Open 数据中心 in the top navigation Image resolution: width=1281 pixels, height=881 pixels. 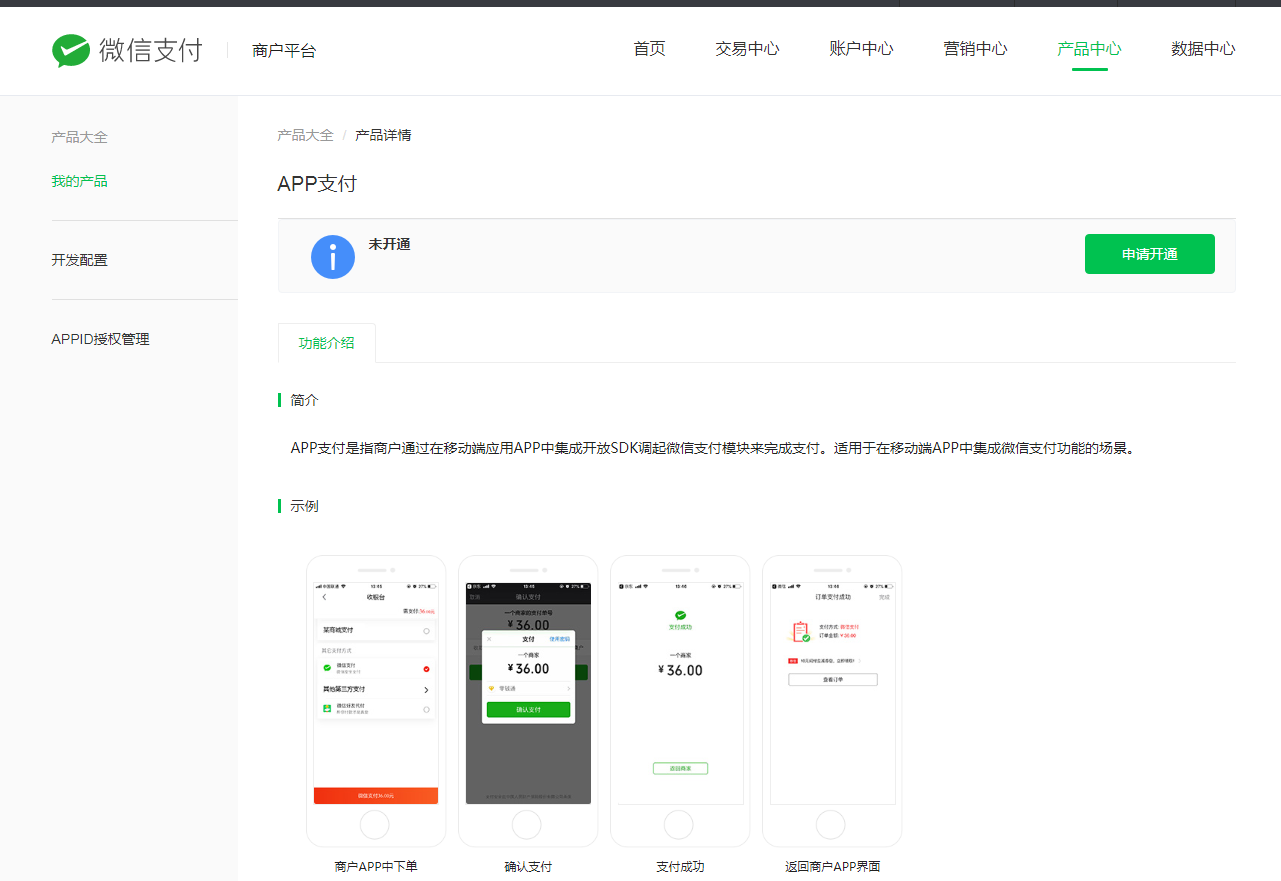(1203, 49)
